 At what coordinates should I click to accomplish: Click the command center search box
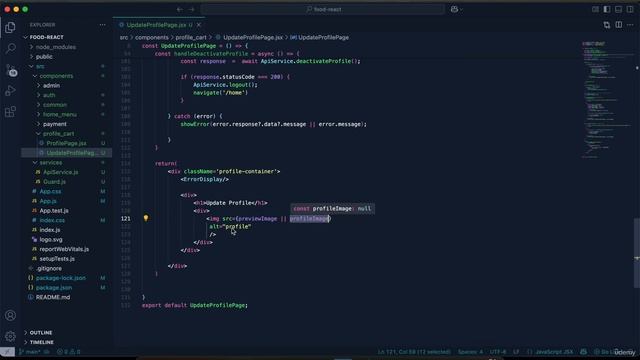(323, 9)
